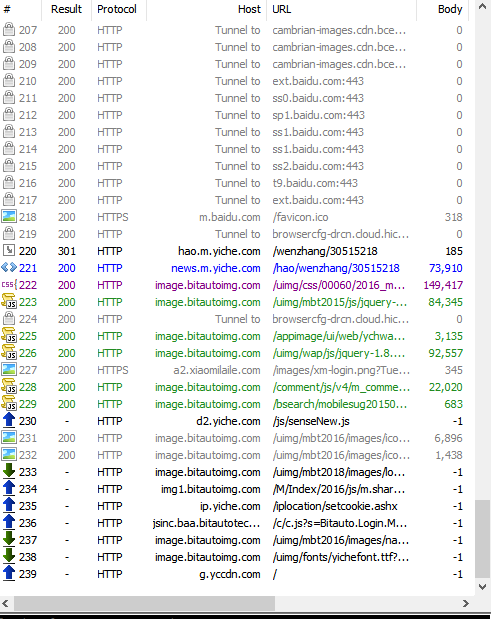Click the lock icon of session 224
Image resolution: width=491 pixels, height=619 pixels.
pos(9,318)
